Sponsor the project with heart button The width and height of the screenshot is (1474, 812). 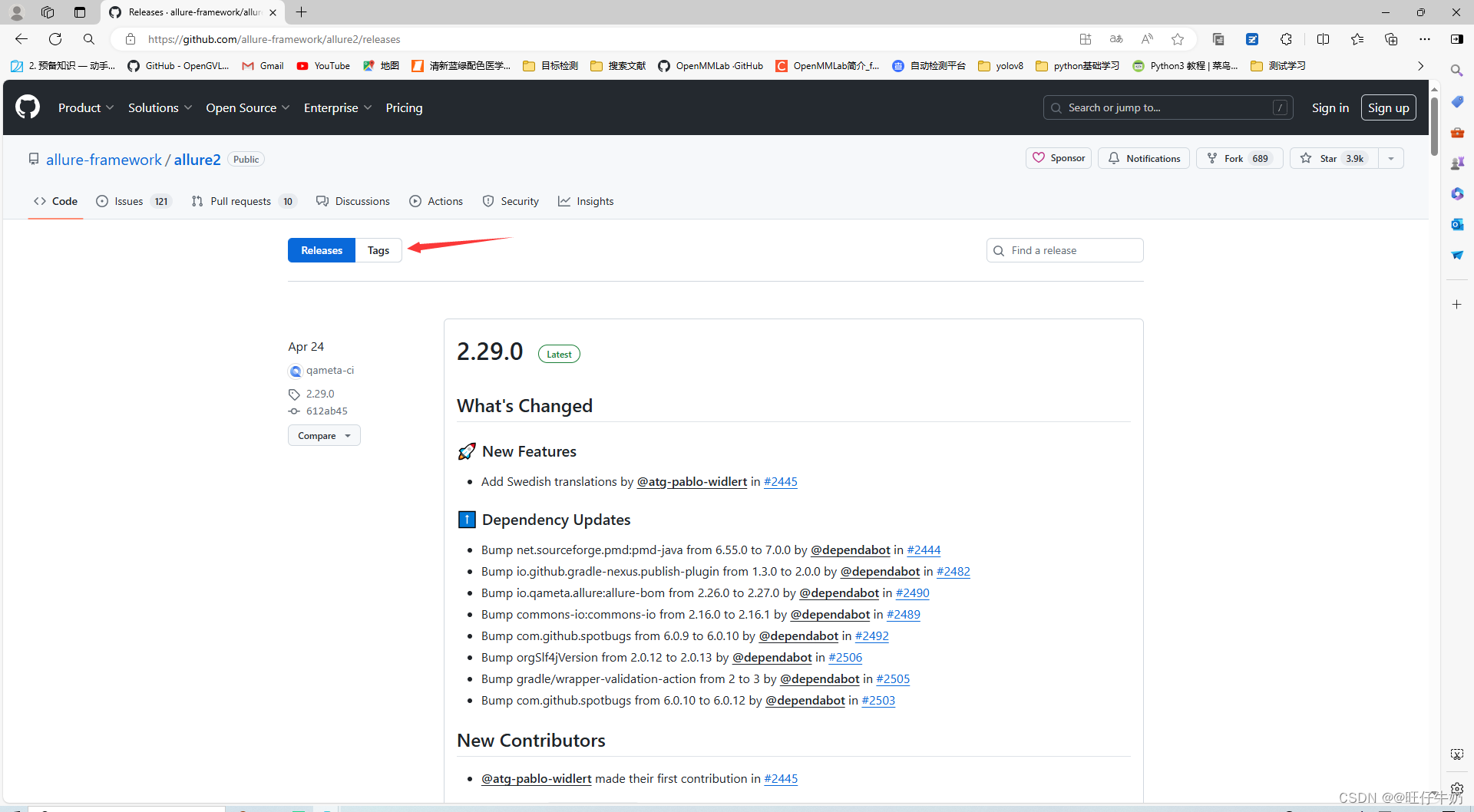coord(1059,158)
